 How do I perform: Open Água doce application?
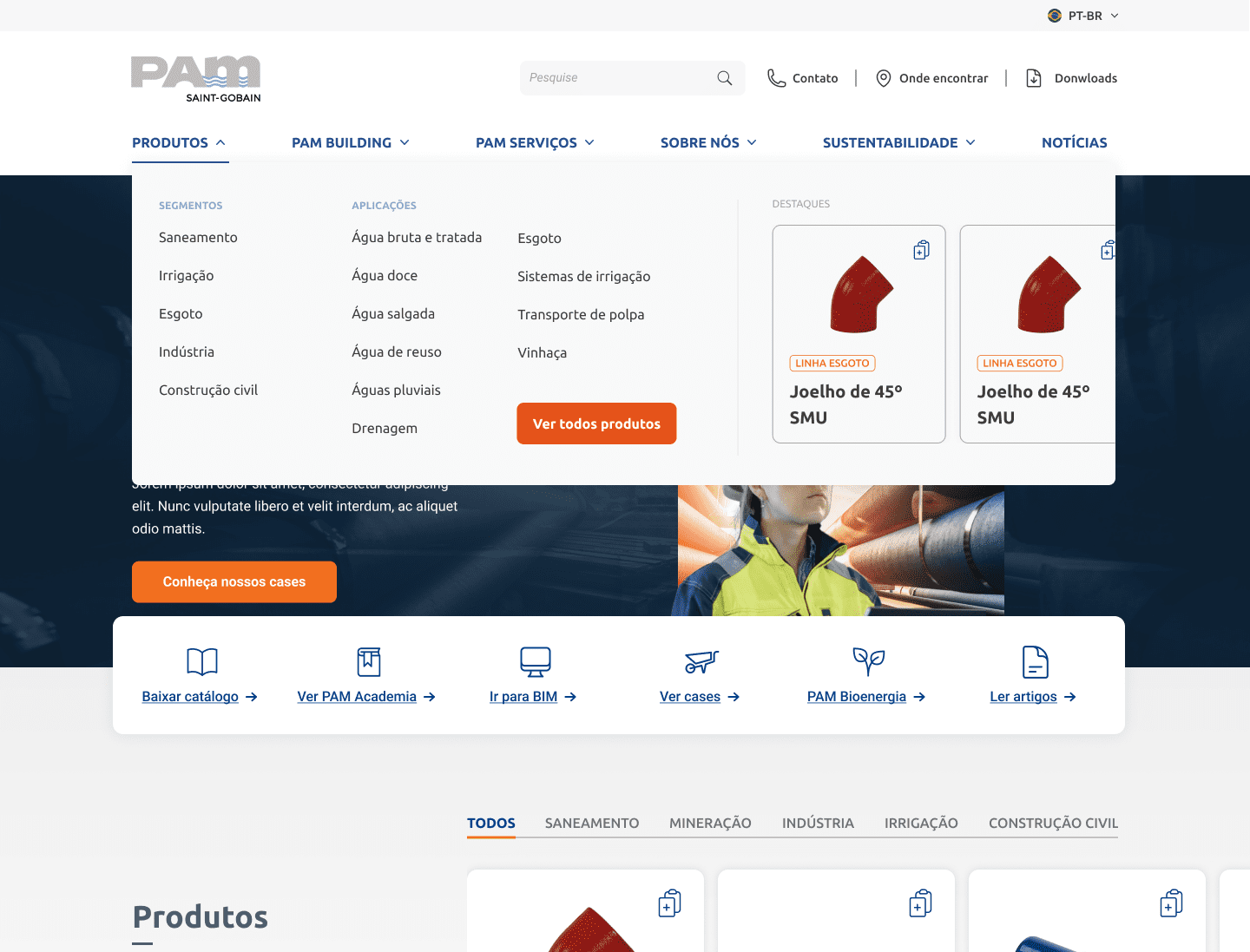(x=385, y=275)
